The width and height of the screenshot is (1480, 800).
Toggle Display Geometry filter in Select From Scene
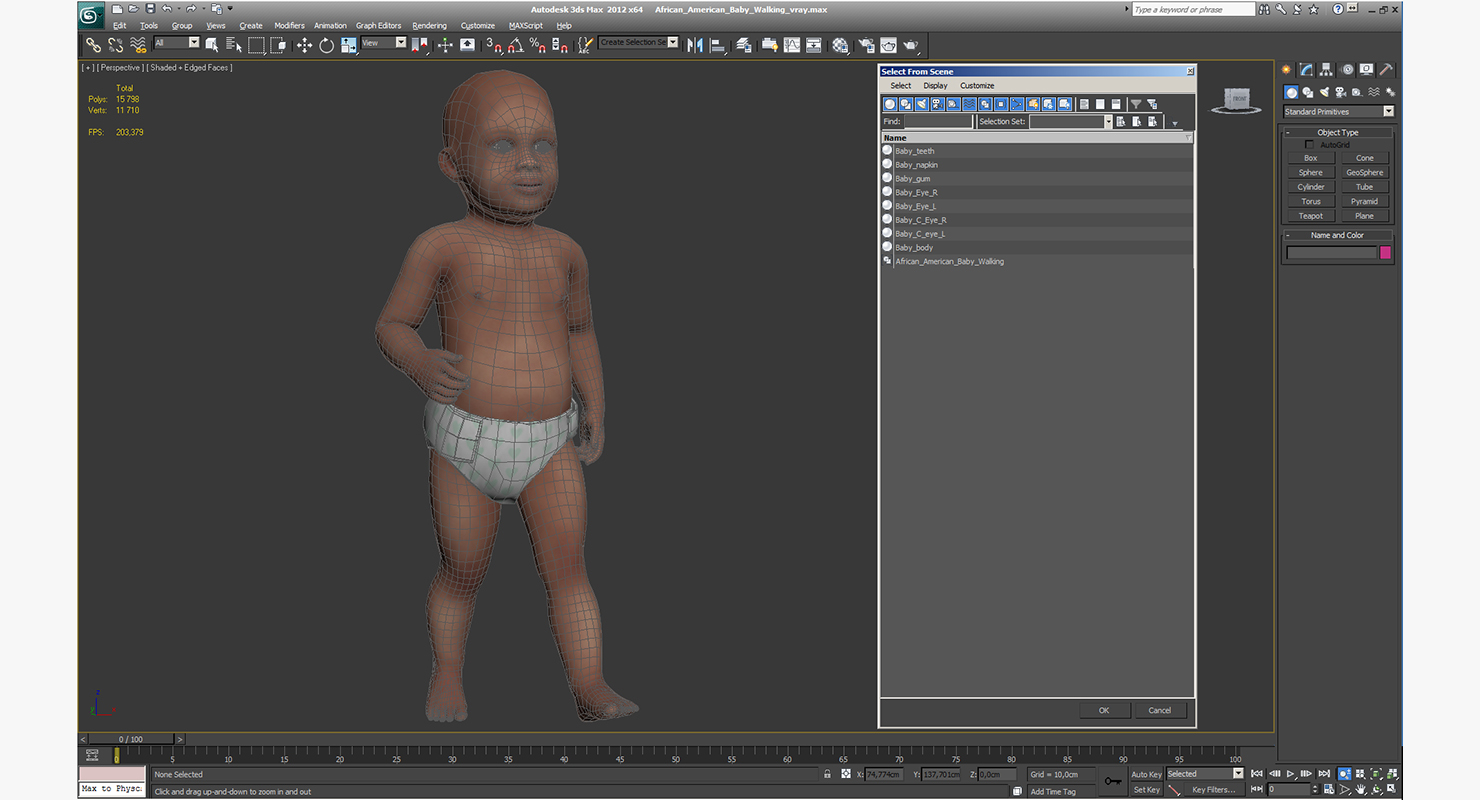(x=890, y=104)
